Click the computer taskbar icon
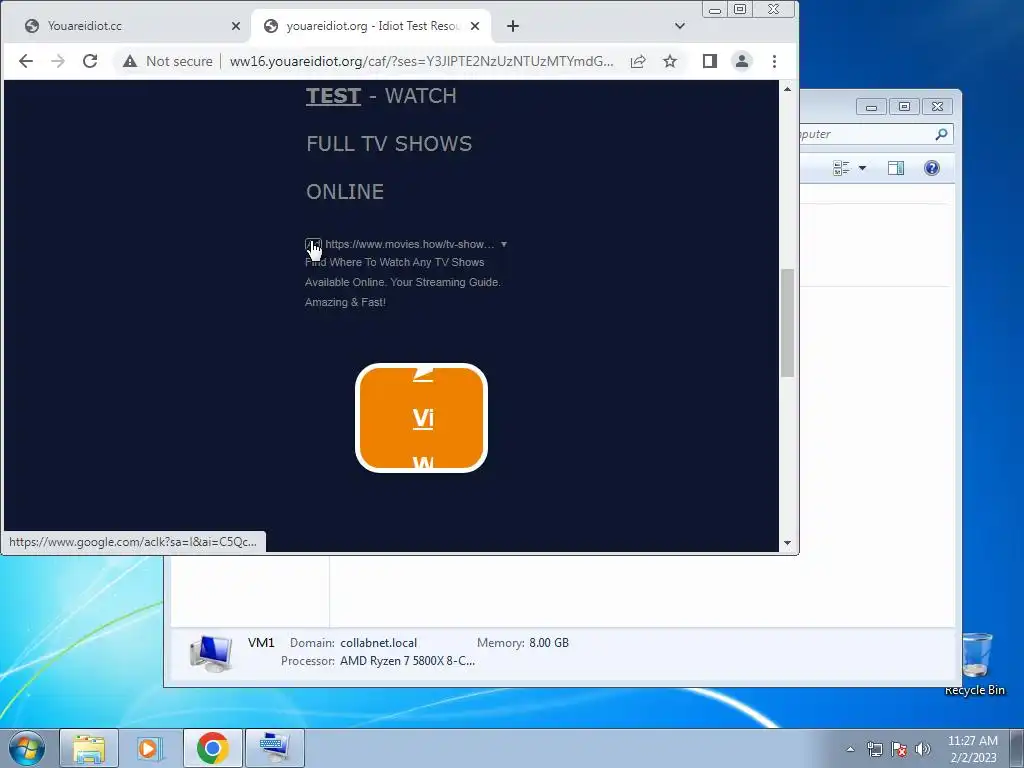This screenshot has width=1024, height=768. pyautogui.click(x=274, y=748)
